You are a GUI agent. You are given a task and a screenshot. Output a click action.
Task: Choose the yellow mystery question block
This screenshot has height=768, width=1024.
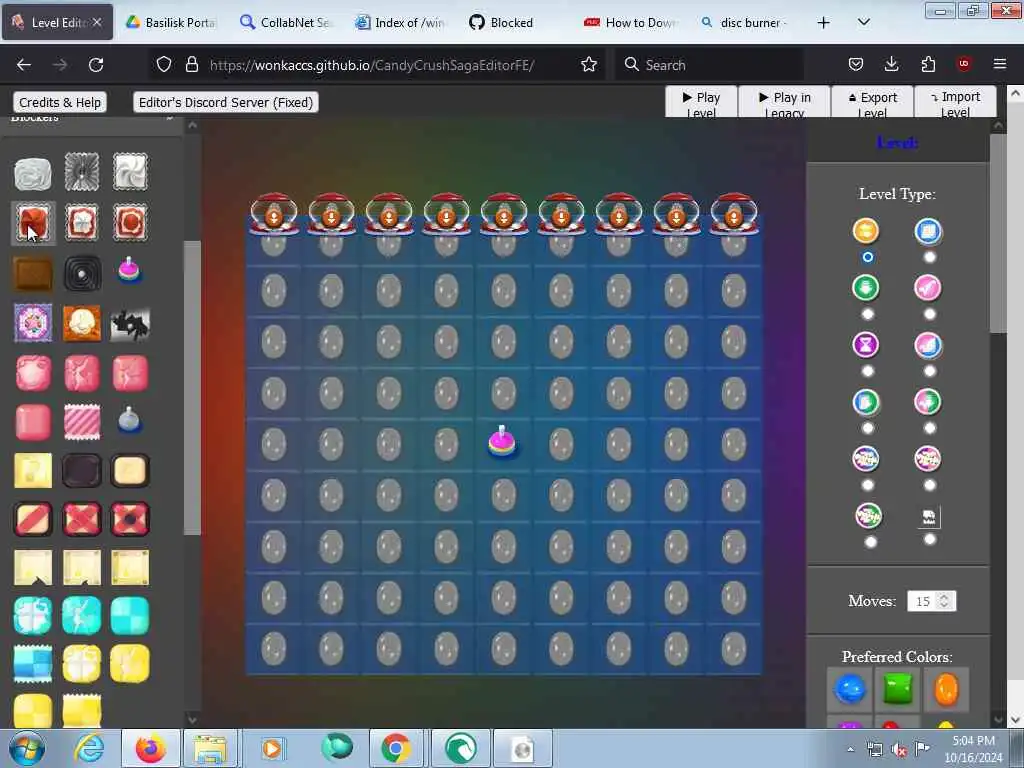(x=33, y=470)
